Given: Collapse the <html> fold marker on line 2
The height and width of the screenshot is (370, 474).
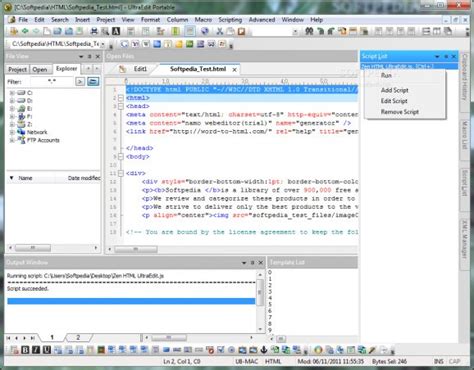Looking at the screenshot, I should 121,98.
